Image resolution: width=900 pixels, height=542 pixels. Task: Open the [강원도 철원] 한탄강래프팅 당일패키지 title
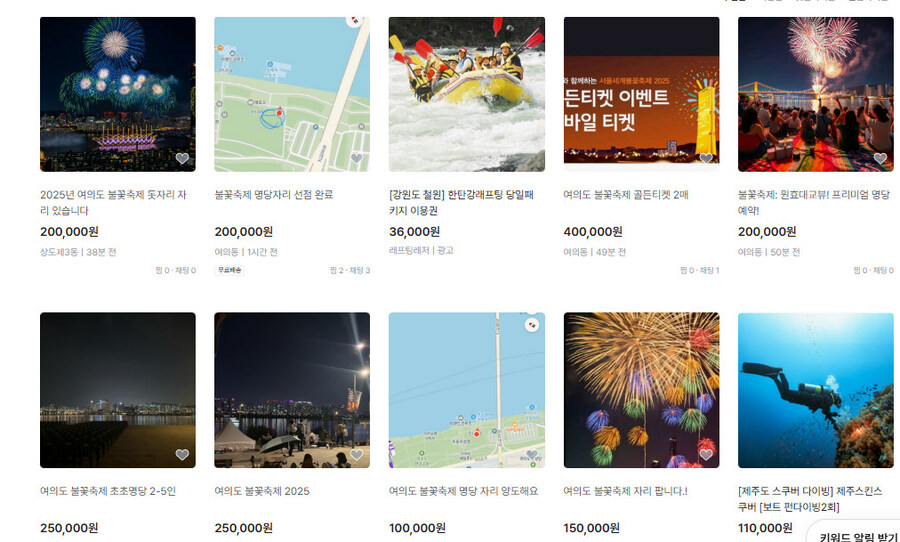pos(461,203)
